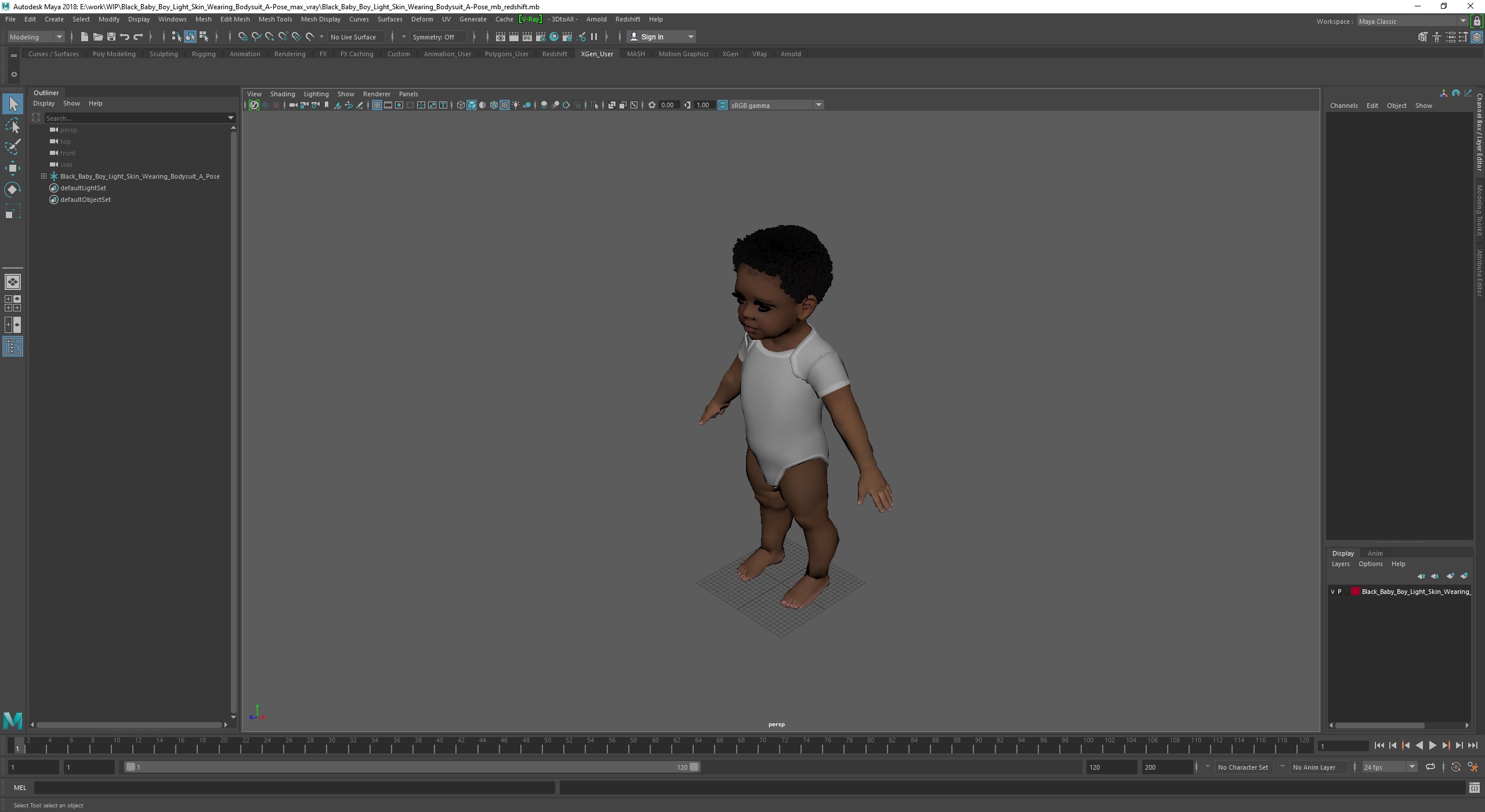Choose the Paint Selection tool
The width and height of the screenshot is (1485, 812).
click(x=13, y=147)
